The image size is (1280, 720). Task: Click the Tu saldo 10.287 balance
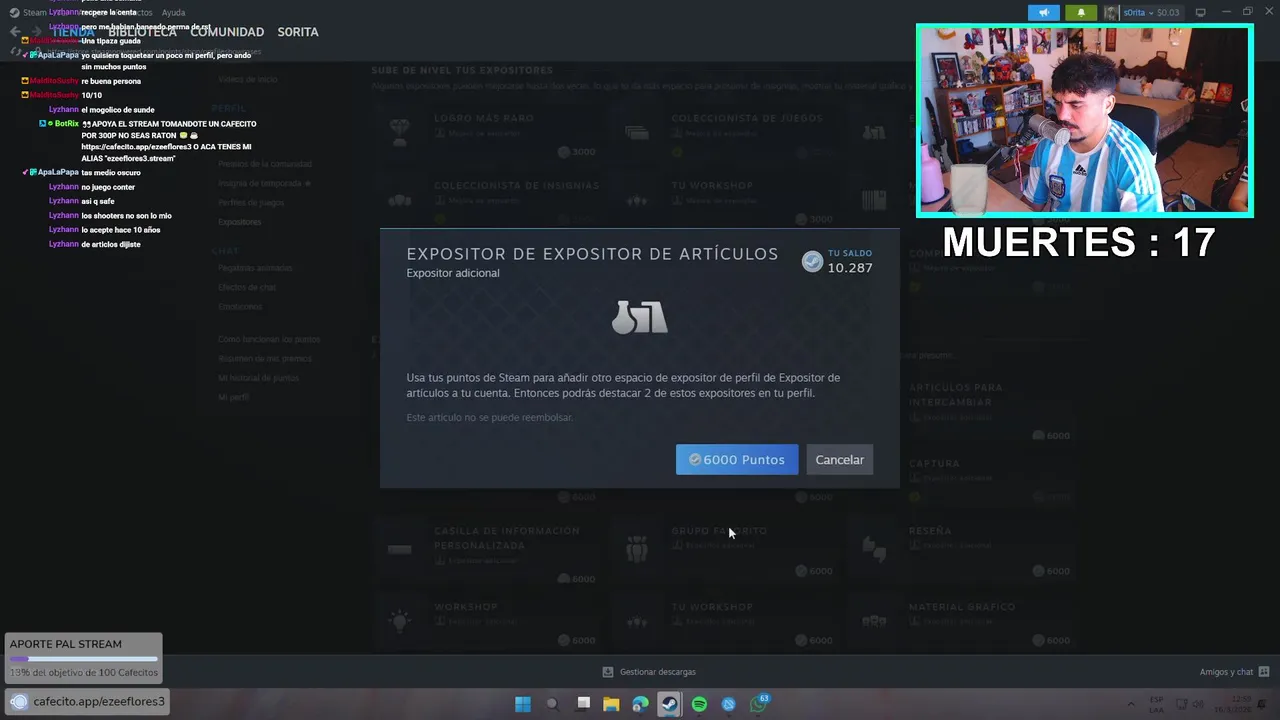849,262
